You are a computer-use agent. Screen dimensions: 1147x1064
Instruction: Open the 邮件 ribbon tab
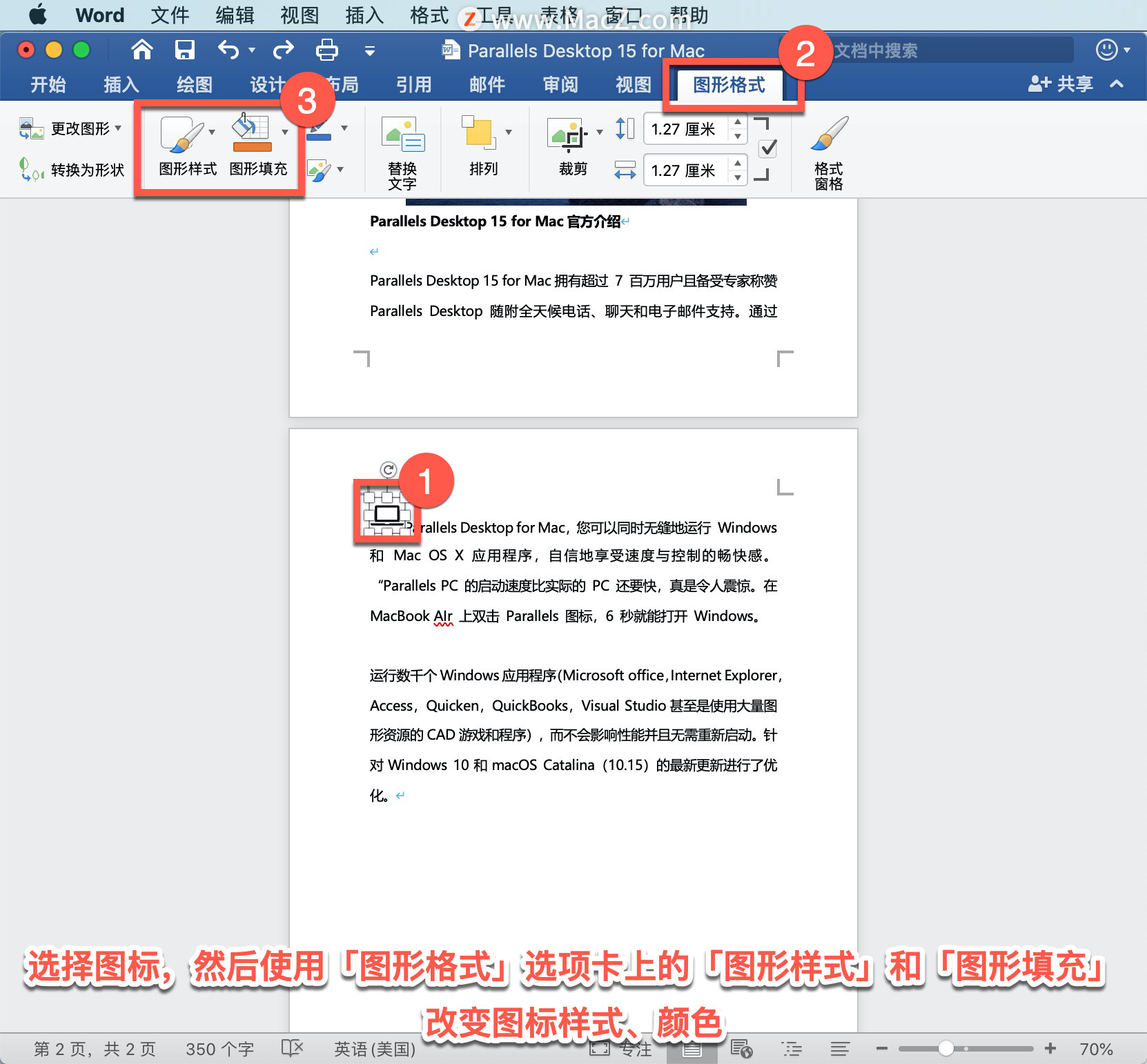click(x=487, y=84)
